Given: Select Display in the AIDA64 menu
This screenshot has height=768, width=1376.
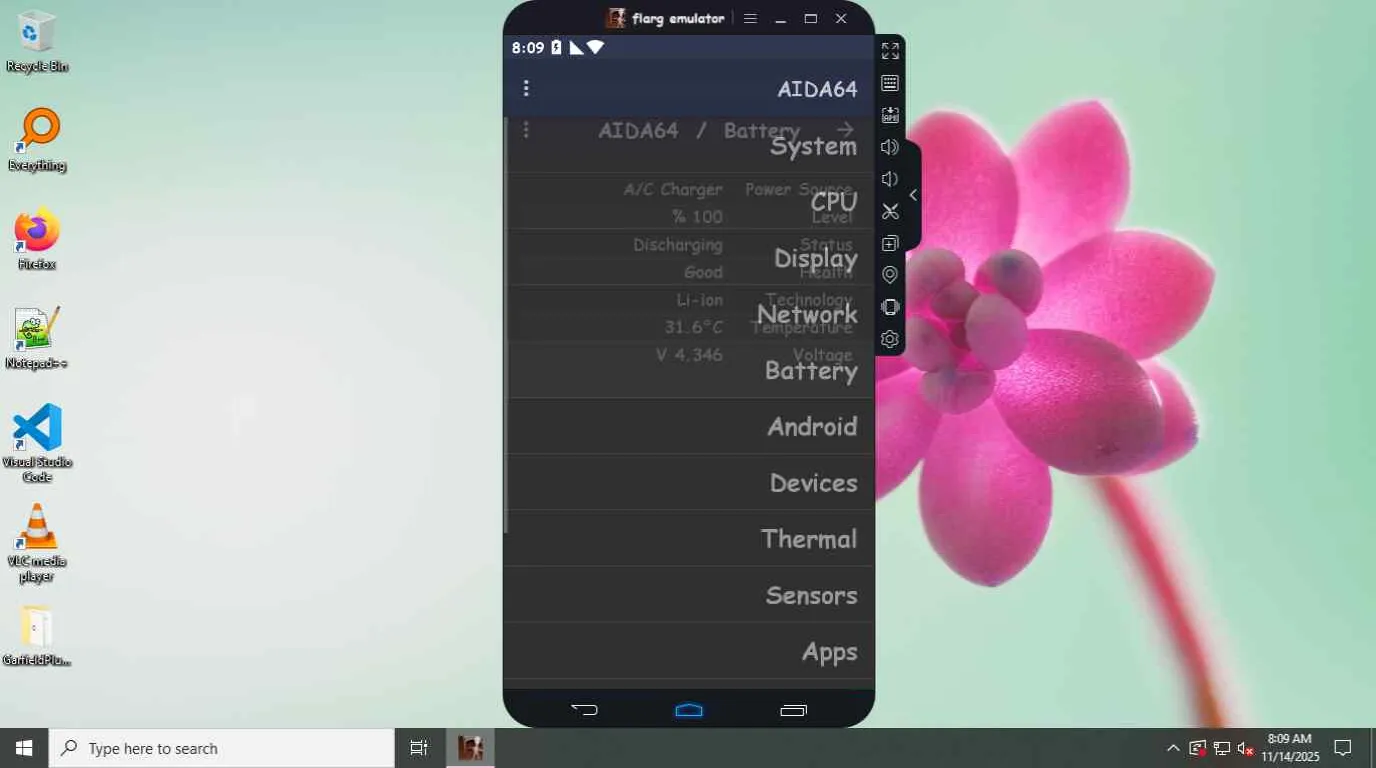Looking at the screenshot, I should (x=689, y=258).
